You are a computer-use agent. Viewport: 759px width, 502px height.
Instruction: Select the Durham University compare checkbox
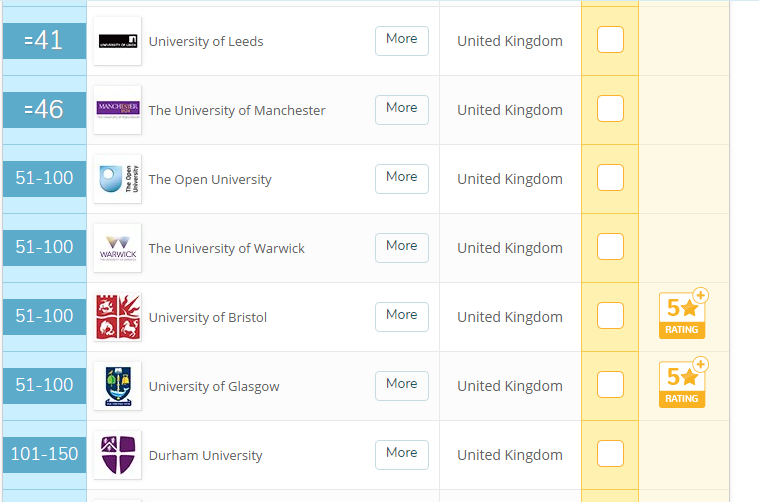[610, 454]
